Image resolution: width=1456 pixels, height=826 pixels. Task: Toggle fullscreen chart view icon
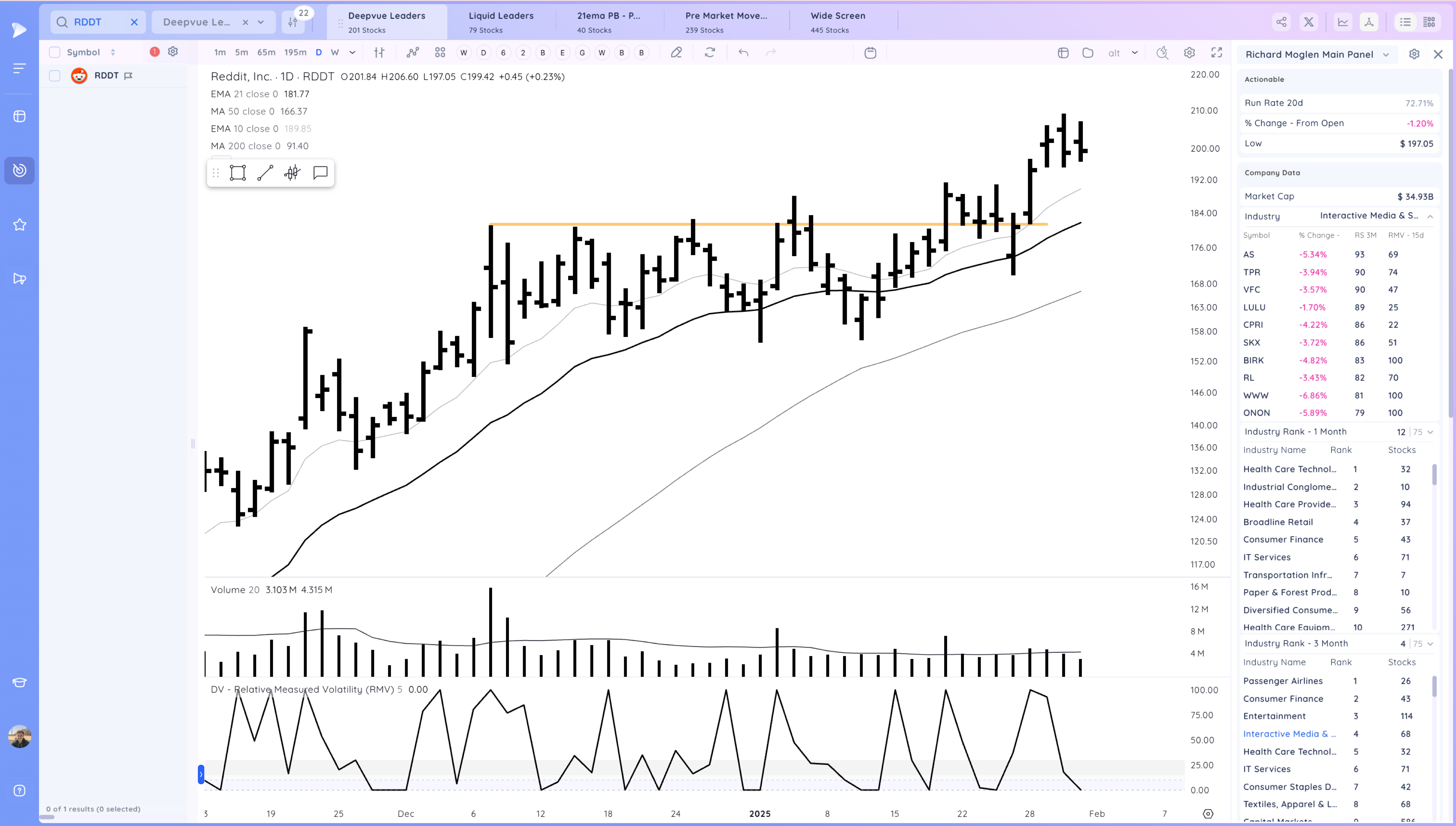point(1216,53)
